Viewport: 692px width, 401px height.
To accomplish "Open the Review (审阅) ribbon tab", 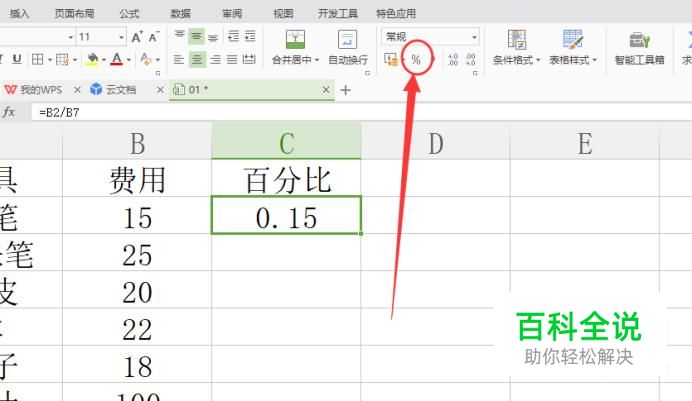I will pos(232,14).
